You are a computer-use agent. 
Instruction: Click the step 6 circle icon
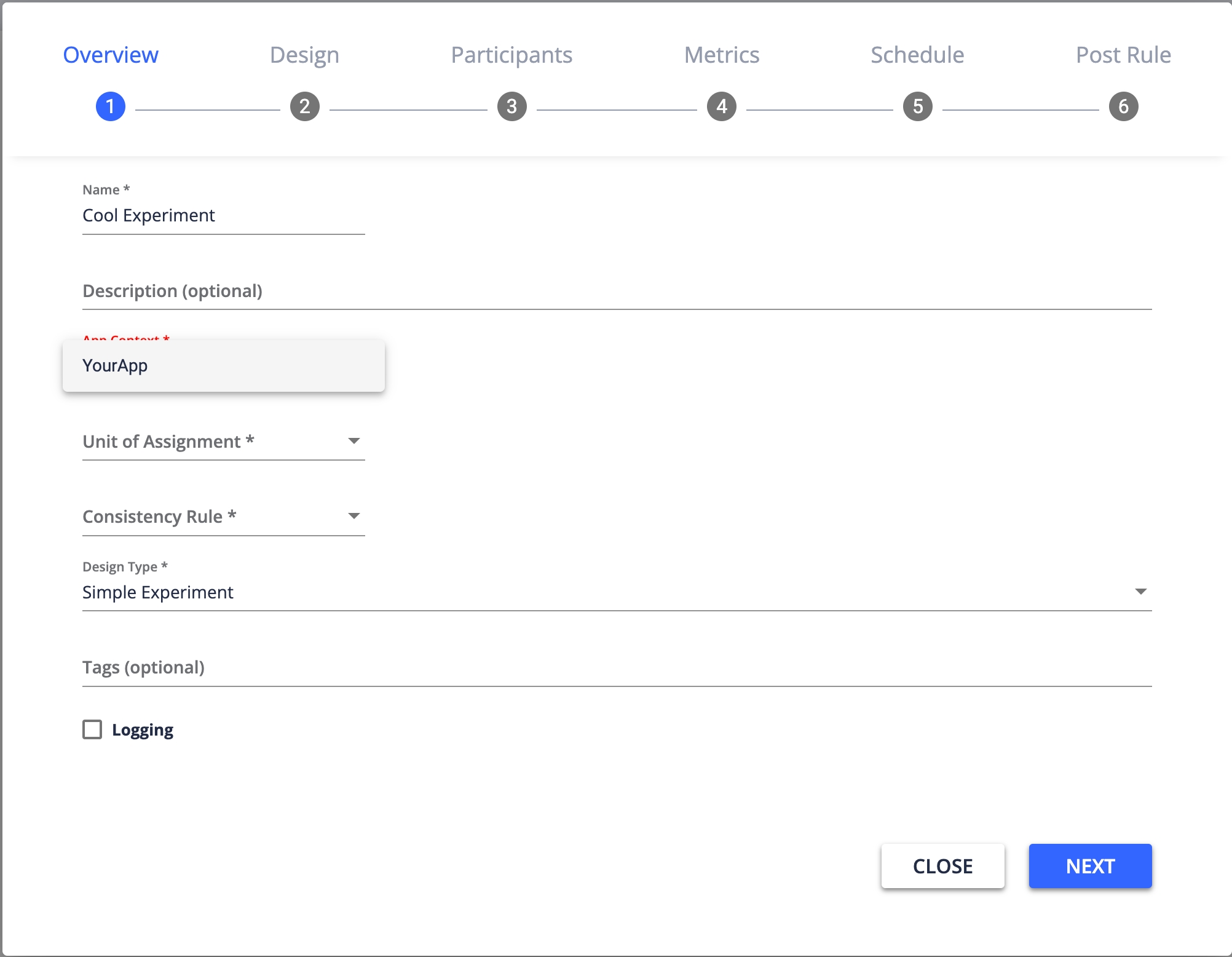click(1124, 107)
